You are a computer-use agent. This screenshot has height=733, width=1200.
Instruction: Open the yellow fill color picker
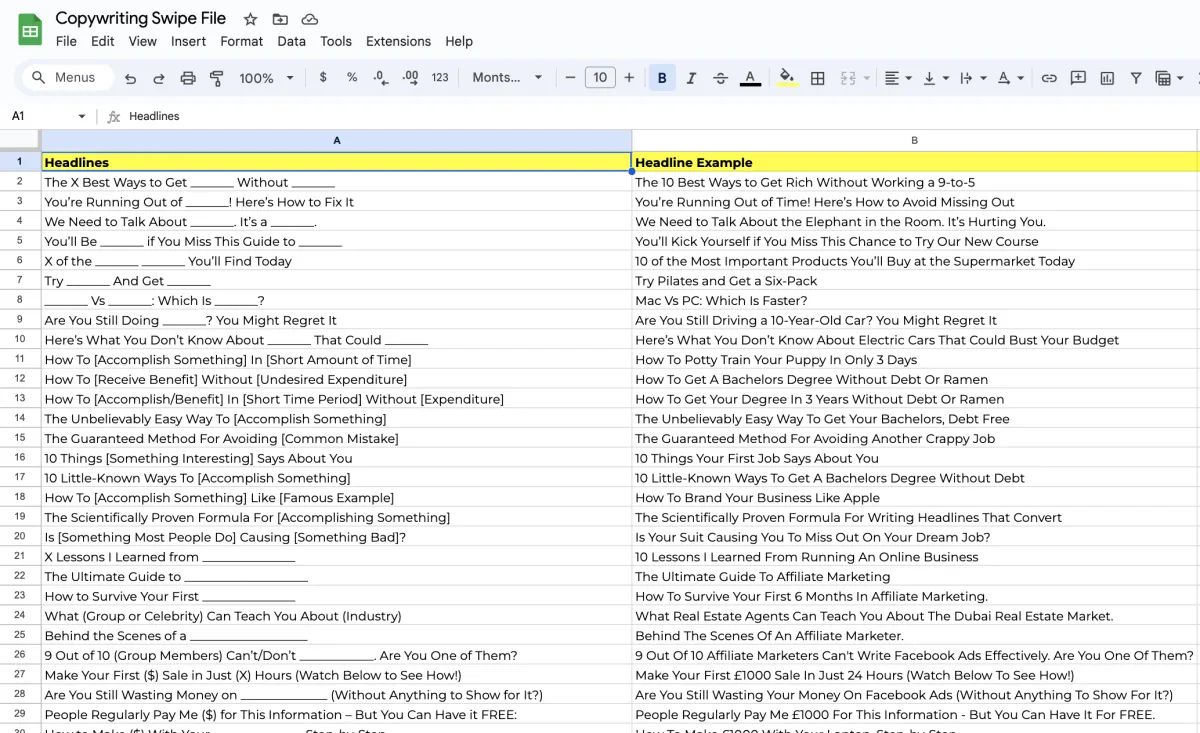point(787,78)
